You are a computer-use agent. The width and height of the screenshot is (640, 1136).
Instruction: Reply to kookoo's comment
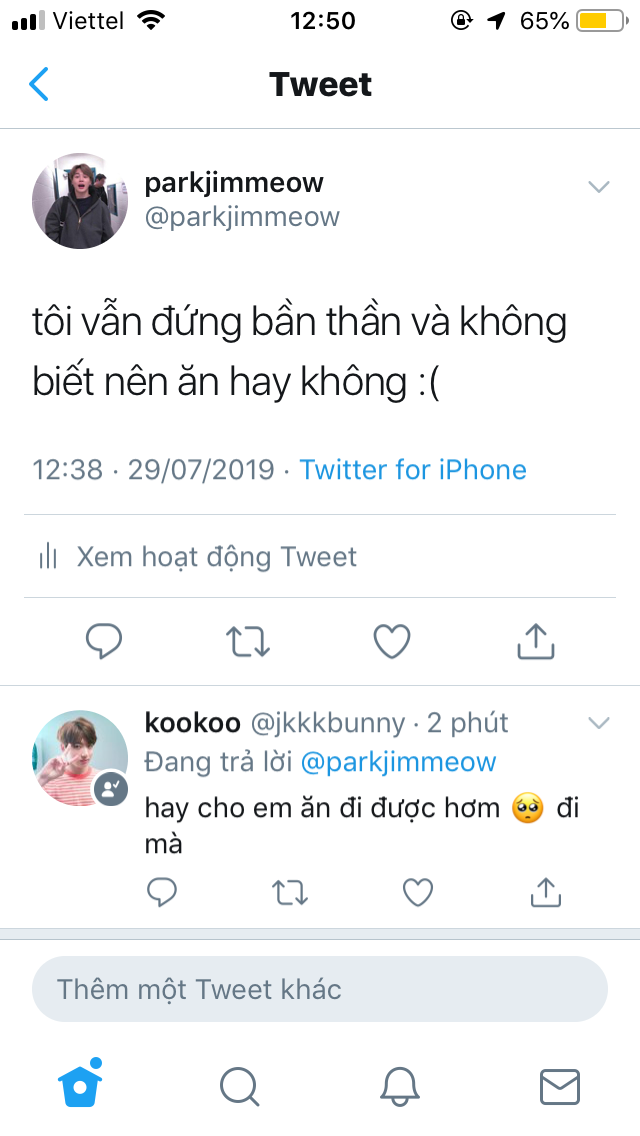pos(162,892)
